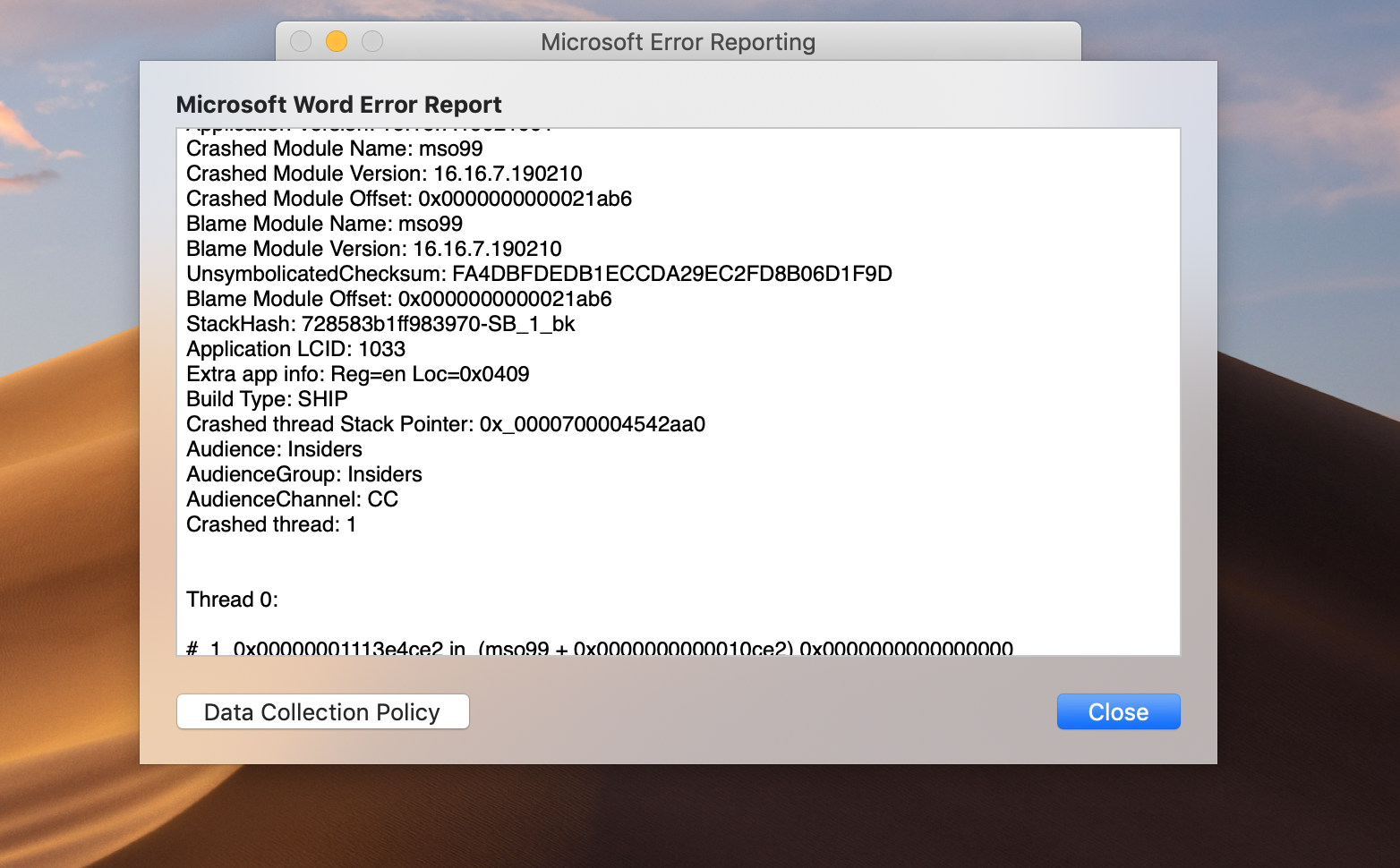Select the Crashed thread: 1 line
Image resolution: width=1400 pixels, height=868 pixels.
(x=271, y=524)
